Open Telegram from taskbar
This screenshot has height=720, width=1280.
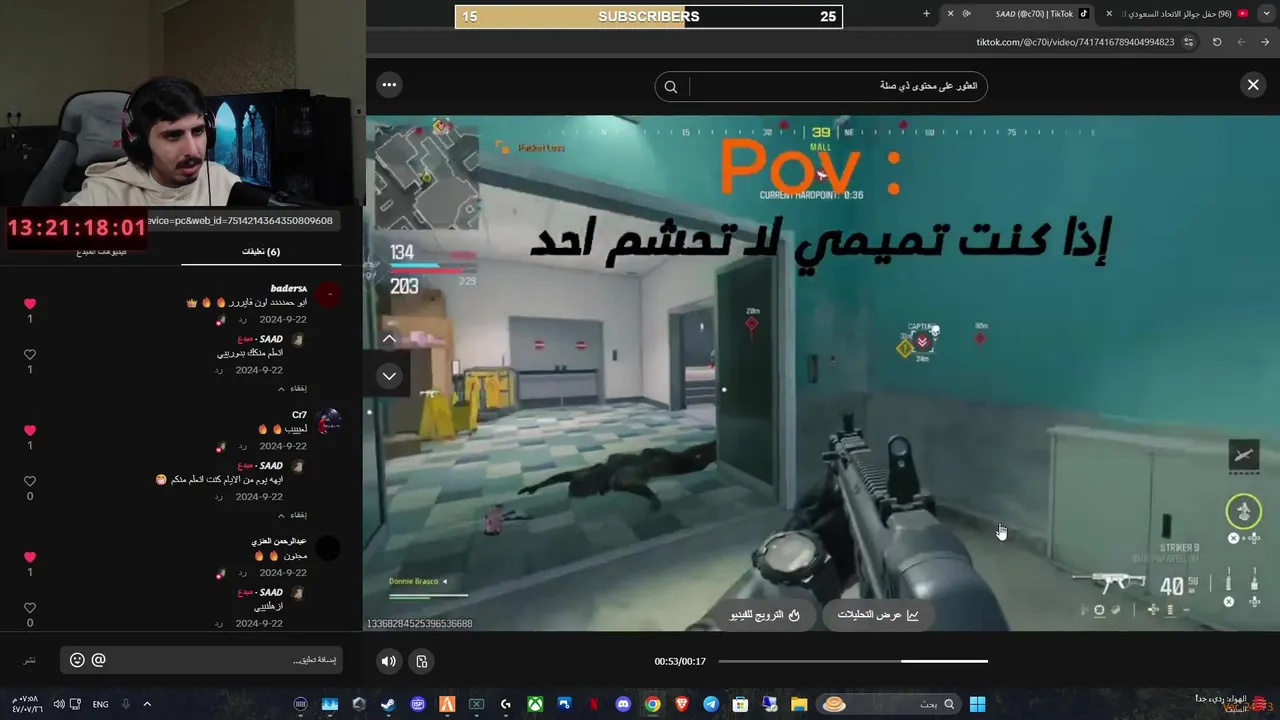tap(711, 704)
